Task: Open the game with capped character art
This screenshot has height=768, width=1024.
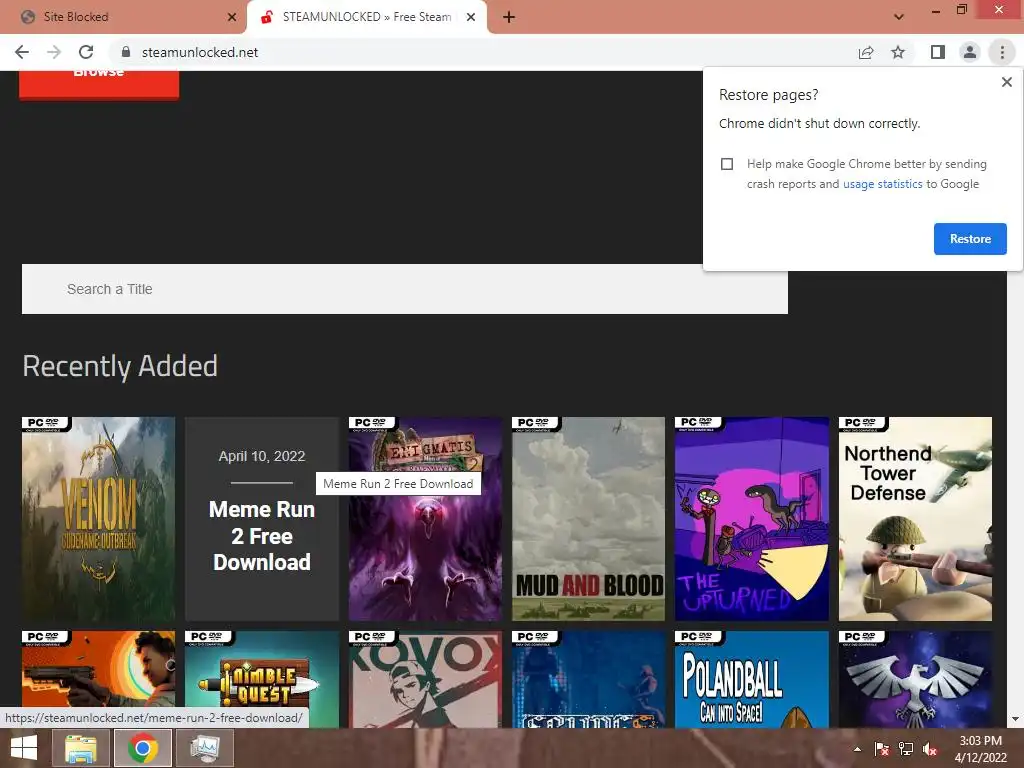Action: point(425,679)
